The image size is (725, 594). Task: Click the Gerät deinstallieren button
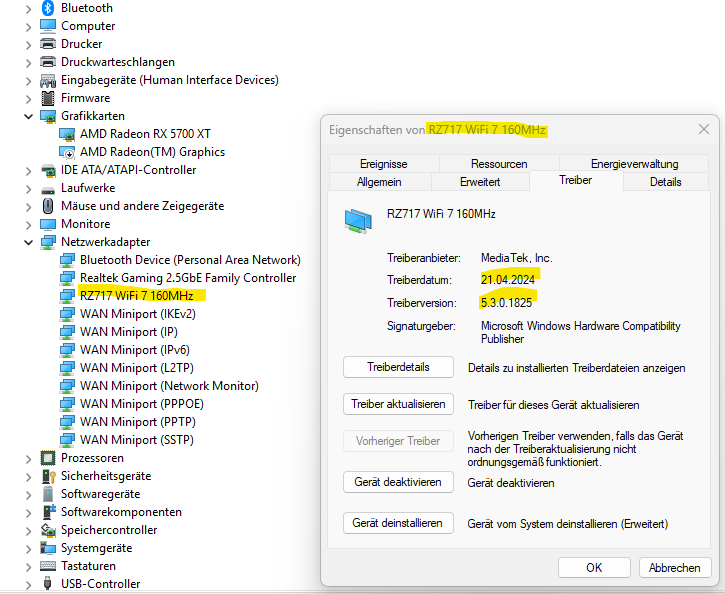click(398, 523)
